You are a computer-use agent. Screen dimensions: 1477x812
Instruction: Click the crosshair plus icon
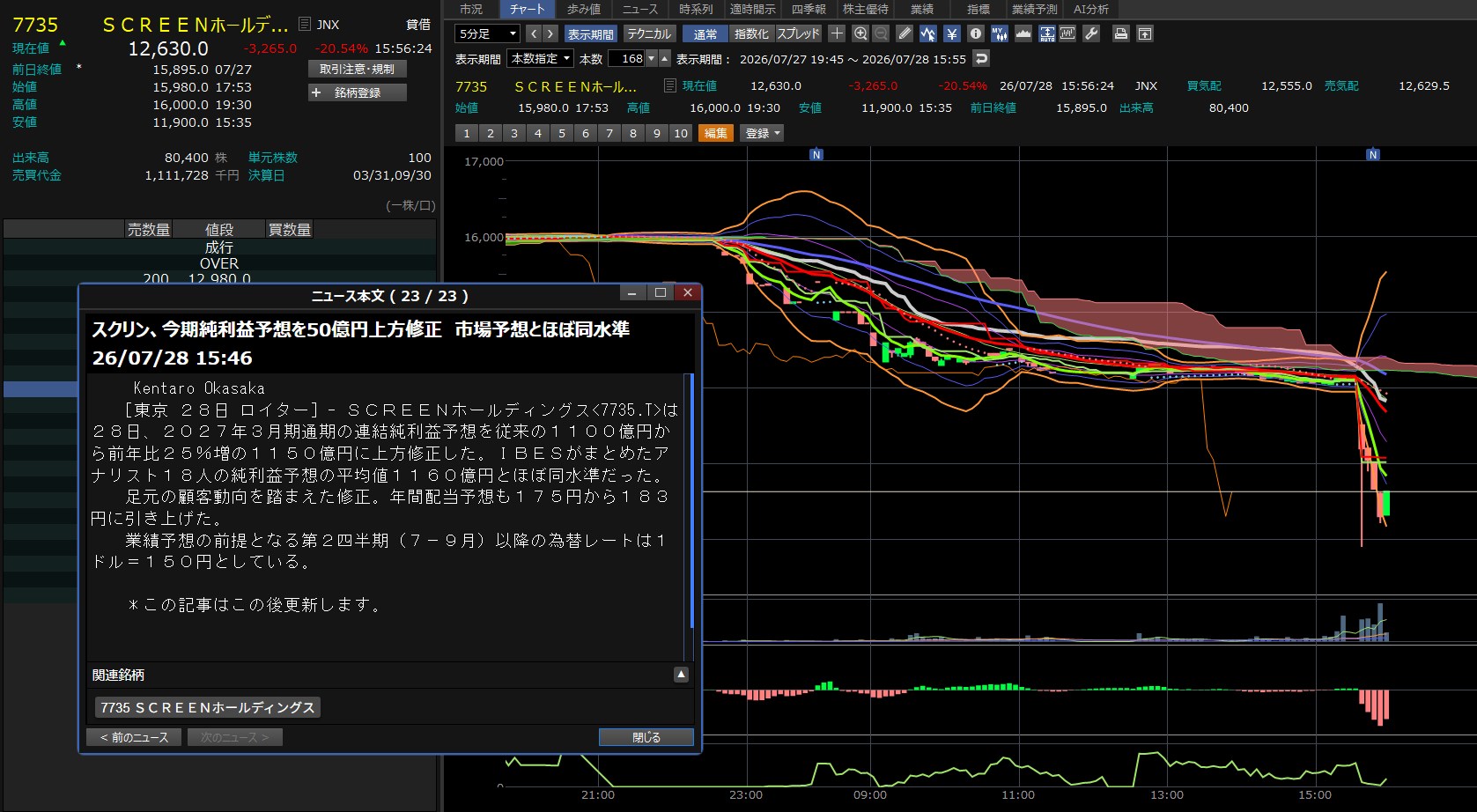tap(837, 33)
